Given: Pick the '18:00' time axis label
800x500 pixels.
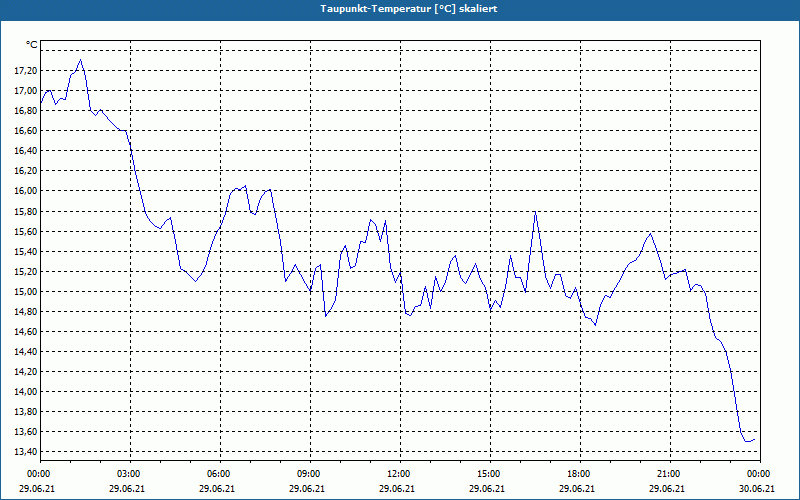Looking at the screenshot, I should pyautogui.click(x=579, y=474).
